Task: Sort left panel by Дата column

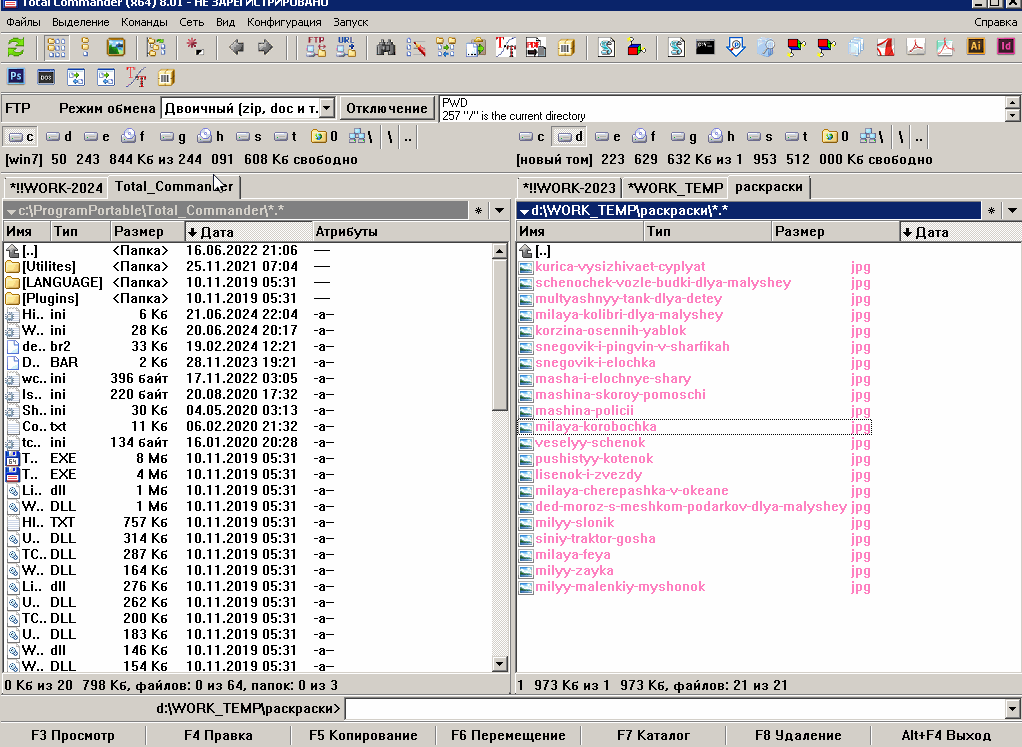Action: pyautogui.click(x=248, y=231)
